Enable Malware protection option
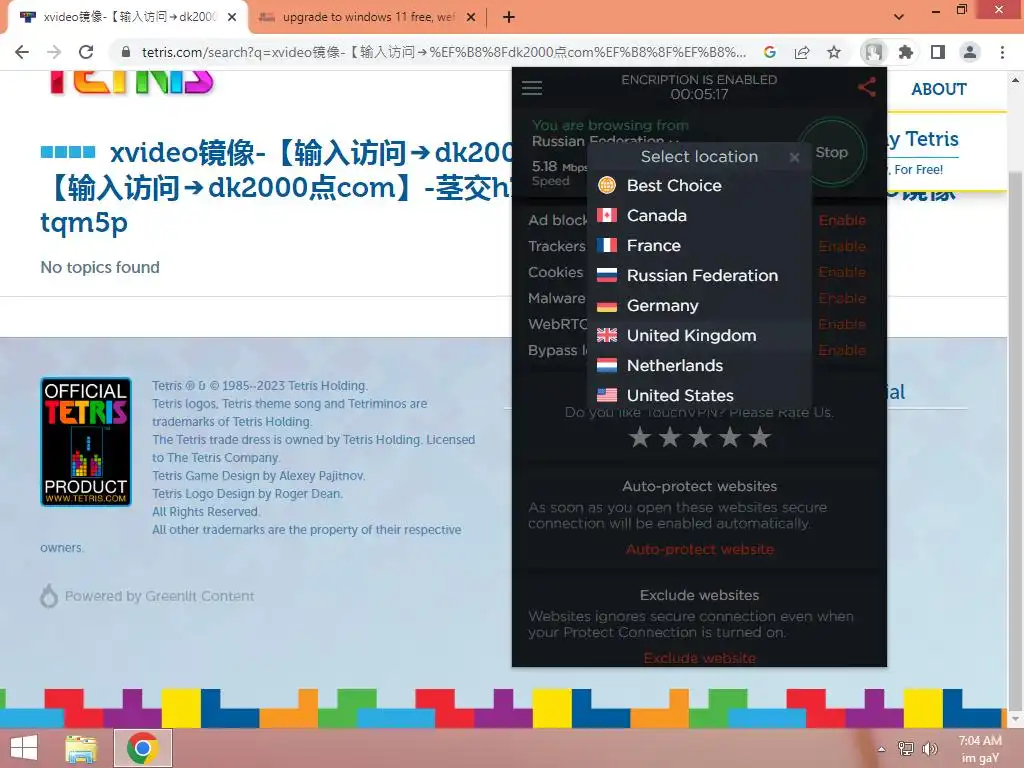1024x768 pixels. [842, 298]
